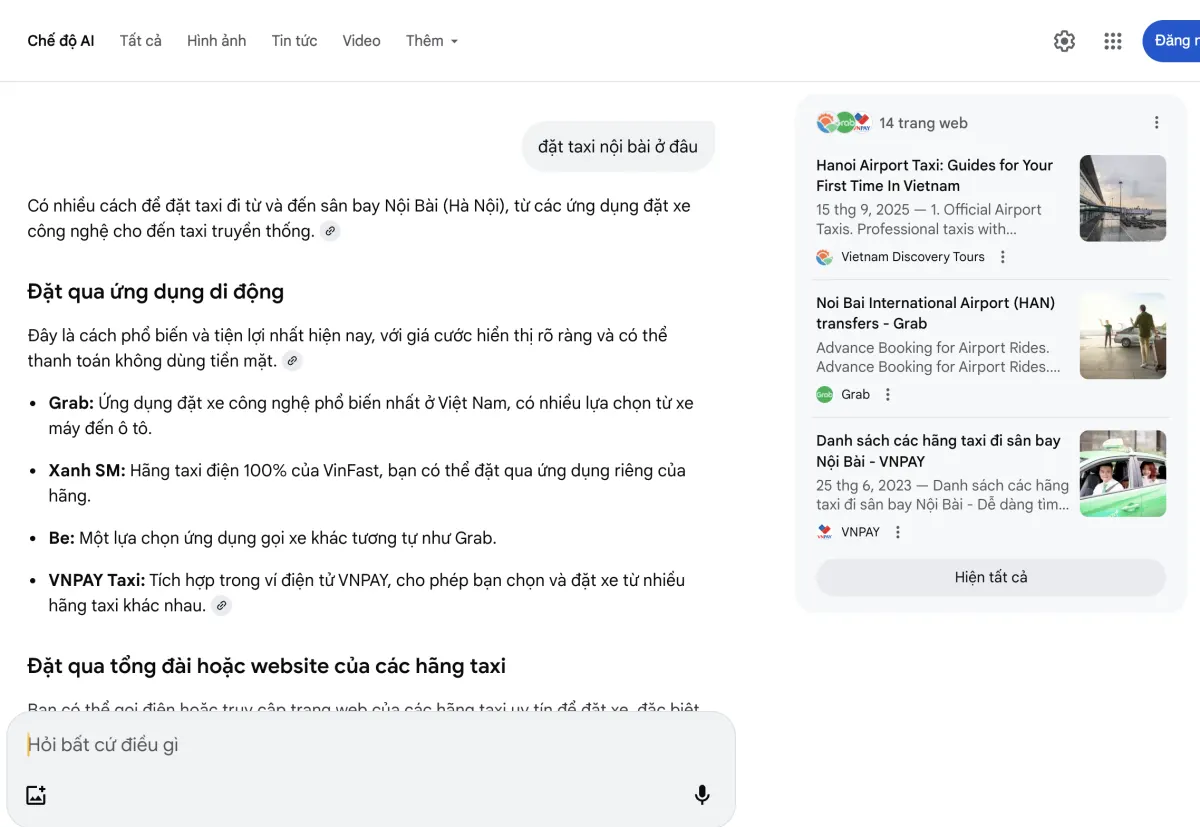1200x827 pixels.
Task: Click the microphone voice input icon
Action: 702,795
